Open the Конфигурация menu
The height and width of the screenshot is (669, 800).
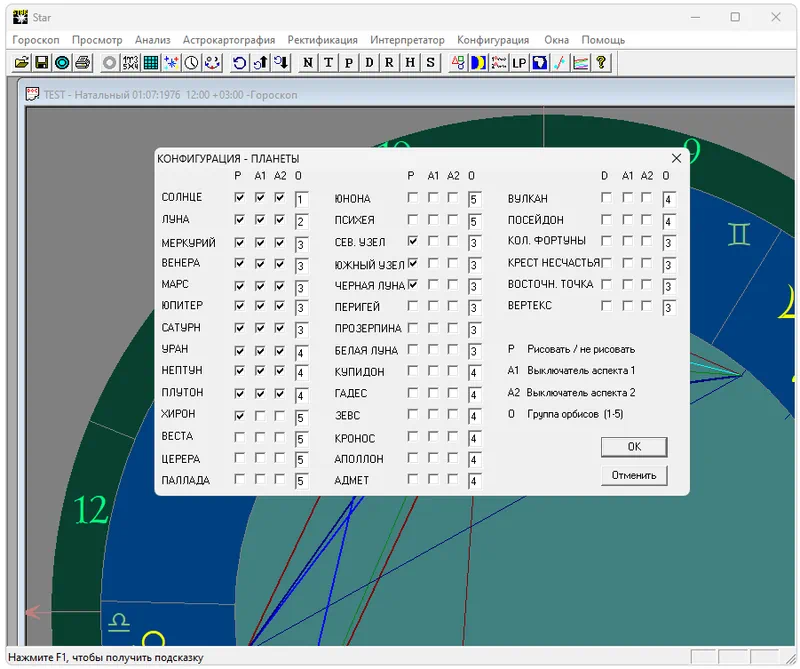coord(493,40)
